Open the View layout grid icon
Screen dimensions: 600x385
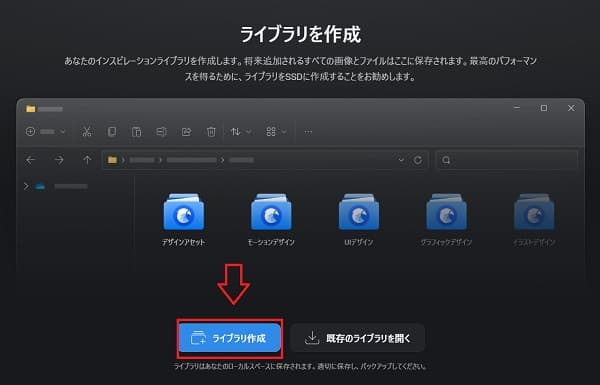click(x=271, y=132)
